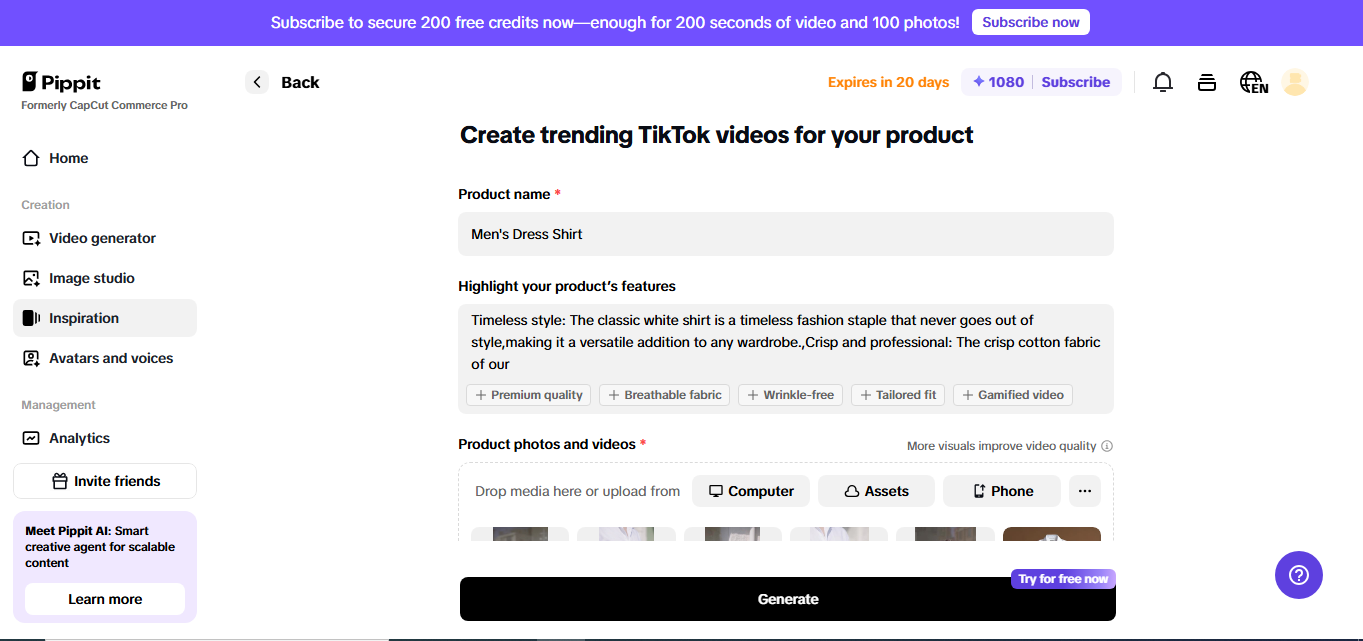The width and height of the screenshot is (1363, 641).
Task: Click the Pippit logo
Action: [61, 81]
